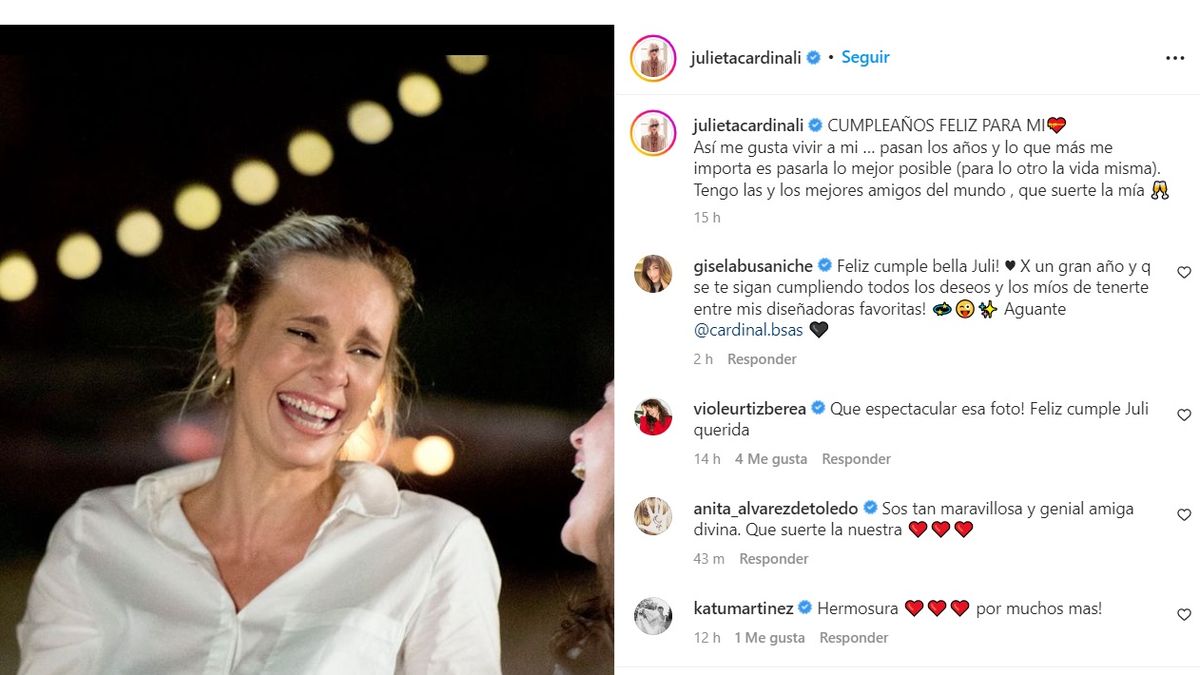Screen dimensions: 1200x675
Task: Open the three-dot more options menu
Action: (1175, 58)
